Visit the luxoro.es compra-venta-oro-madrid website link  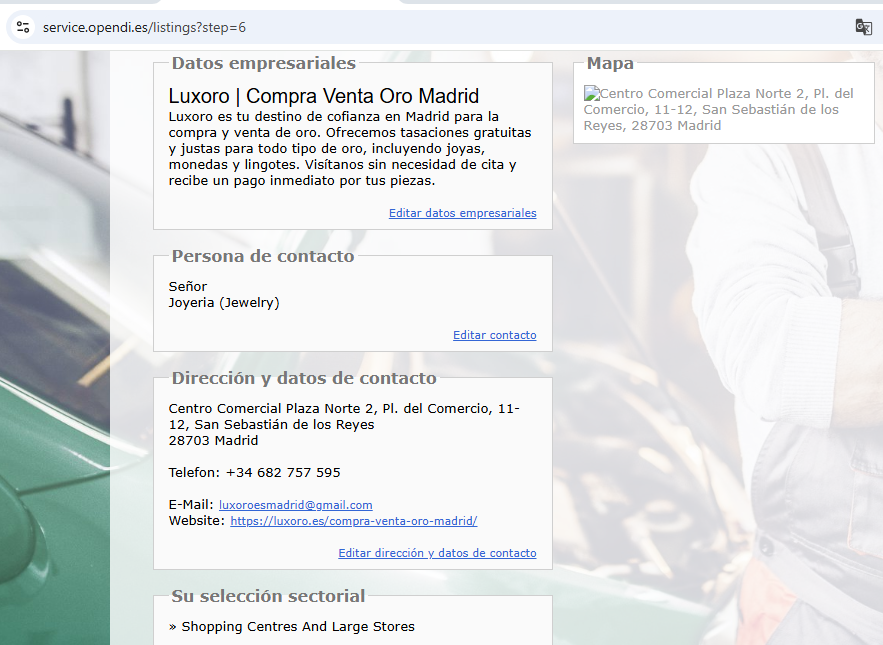[354, 521]
